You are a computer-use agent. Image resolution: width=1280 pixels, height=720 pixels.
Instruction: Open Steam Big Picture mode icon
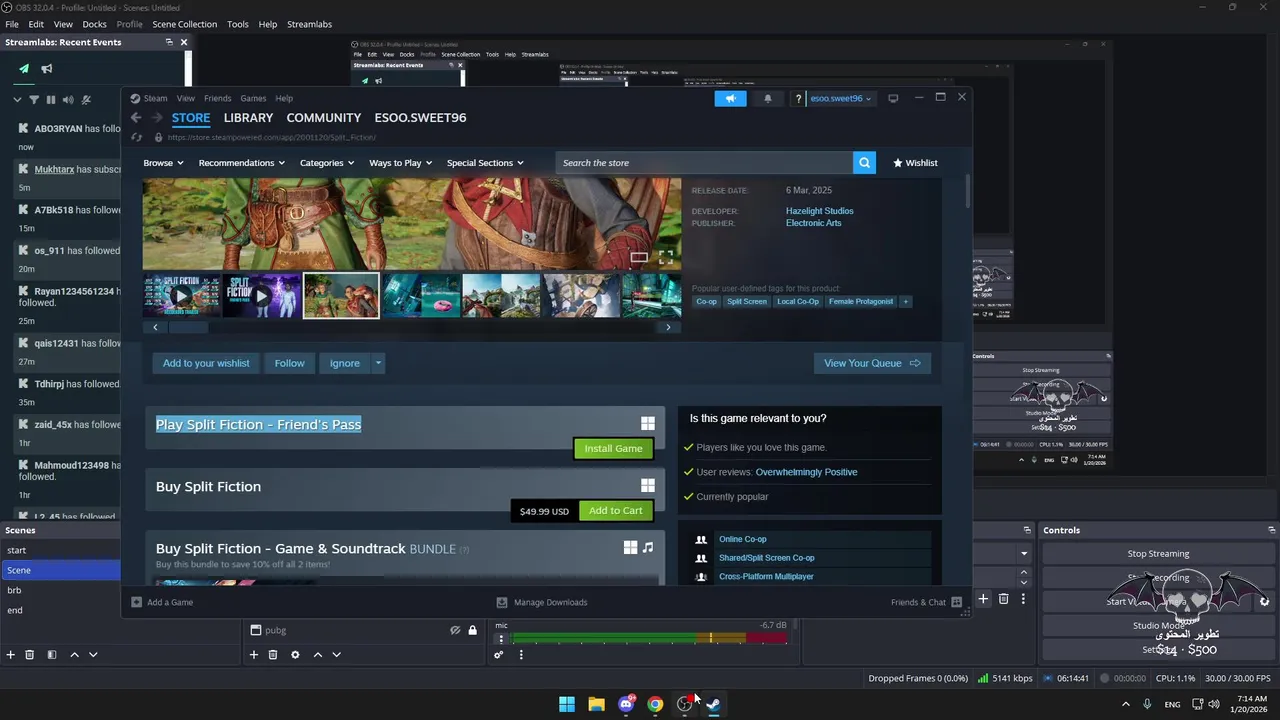click(893, 98)
